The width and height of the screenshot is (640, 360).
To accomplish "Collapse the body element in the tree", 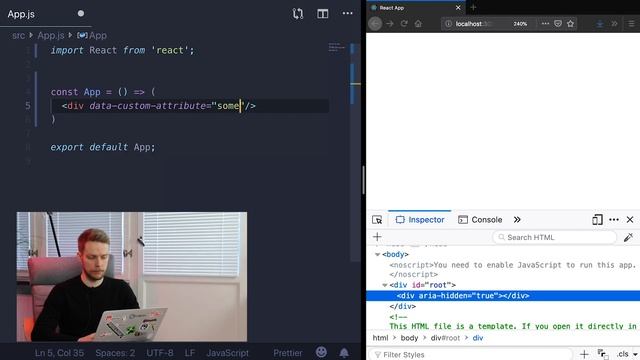I will click(x=378, y=254).
